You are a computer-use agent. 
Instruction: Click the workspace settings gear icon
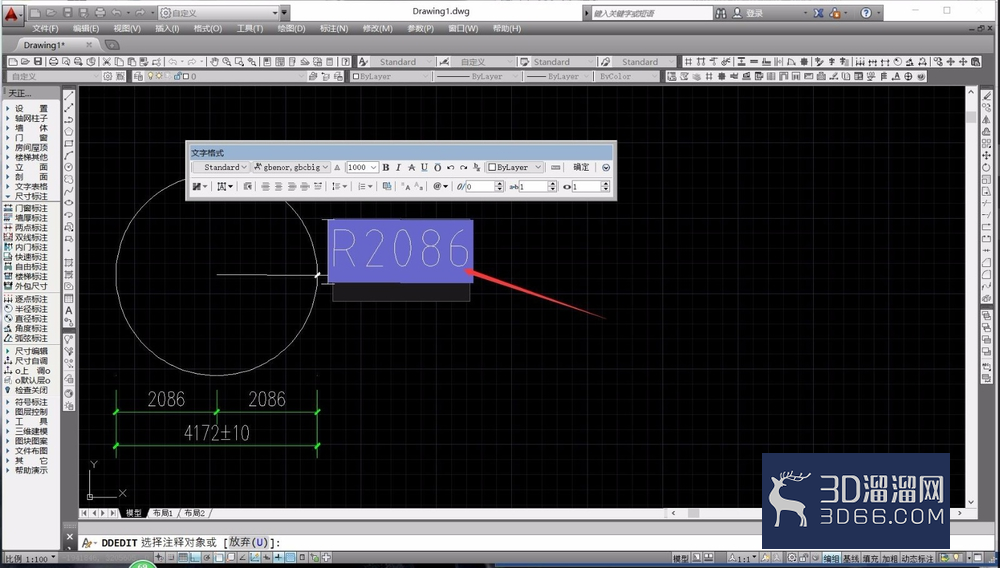107,76
